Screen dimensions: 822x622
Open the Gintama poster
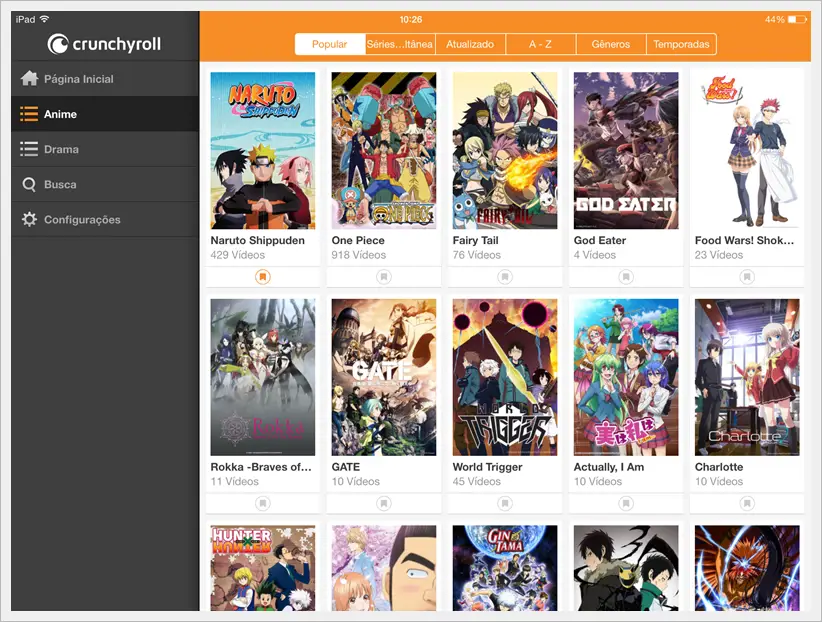505,568
